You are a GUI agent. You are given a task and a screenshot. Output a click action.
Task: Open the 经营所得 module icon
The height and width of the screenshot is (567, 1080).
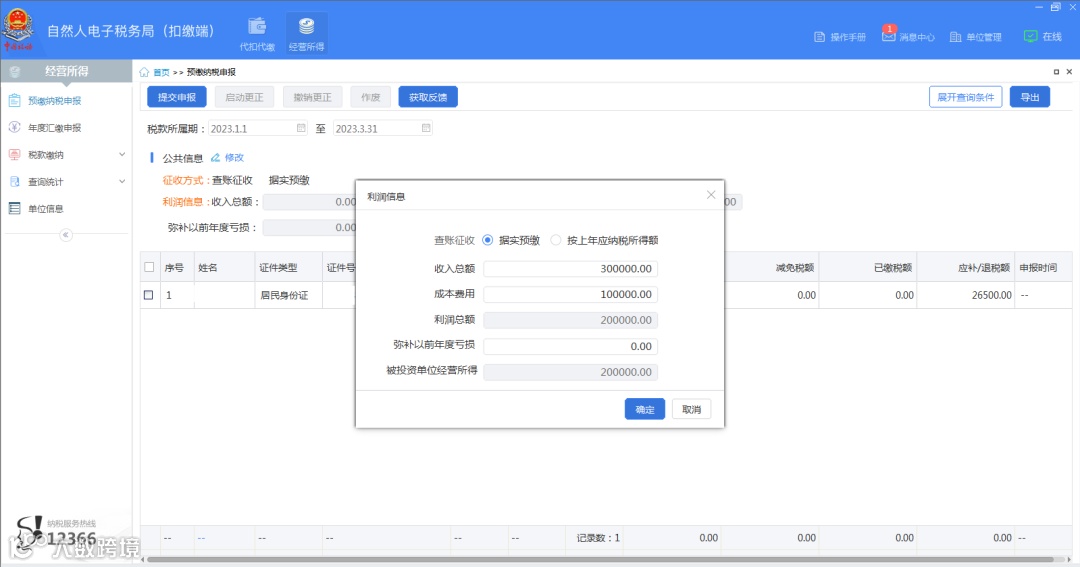(x=307, y=33)
